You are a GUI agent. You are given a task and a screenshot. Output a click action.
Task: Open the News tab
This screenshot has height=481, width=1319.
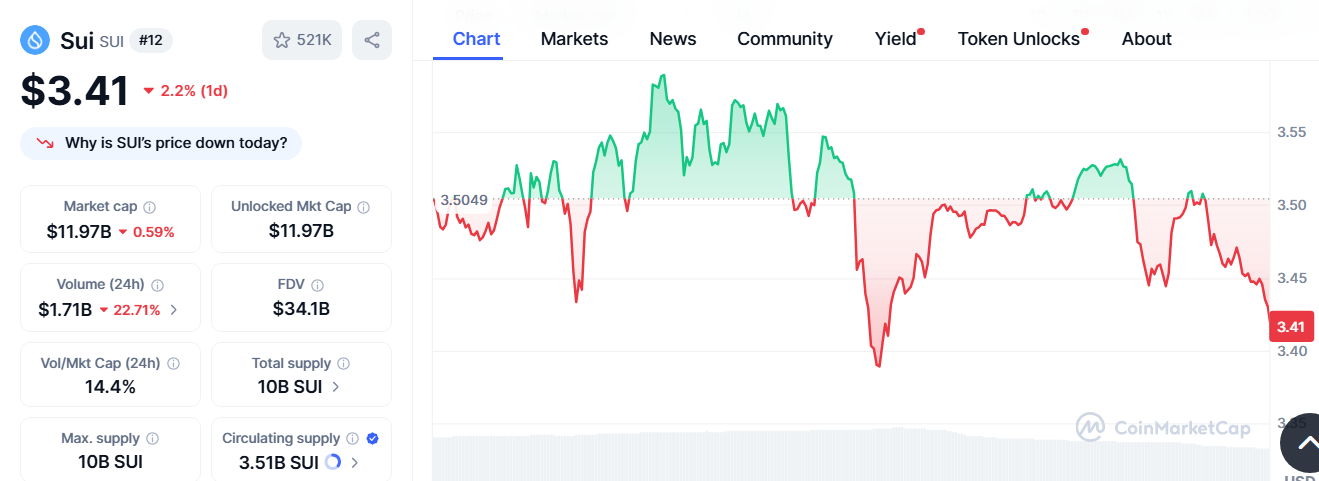[x=673, y=39]
